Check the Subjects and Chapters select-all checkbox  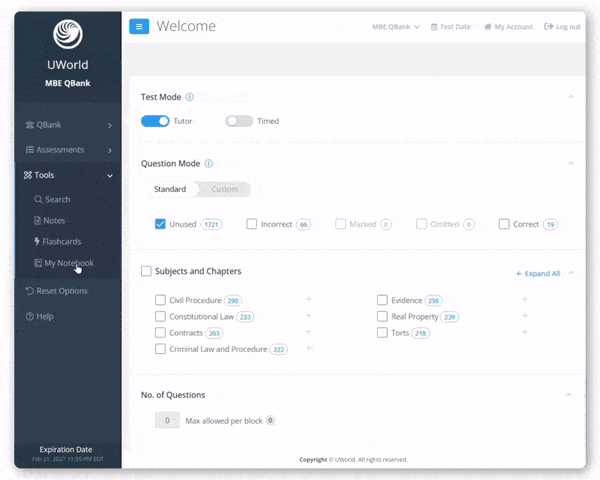pyautogui.click(x=146, y=271)
